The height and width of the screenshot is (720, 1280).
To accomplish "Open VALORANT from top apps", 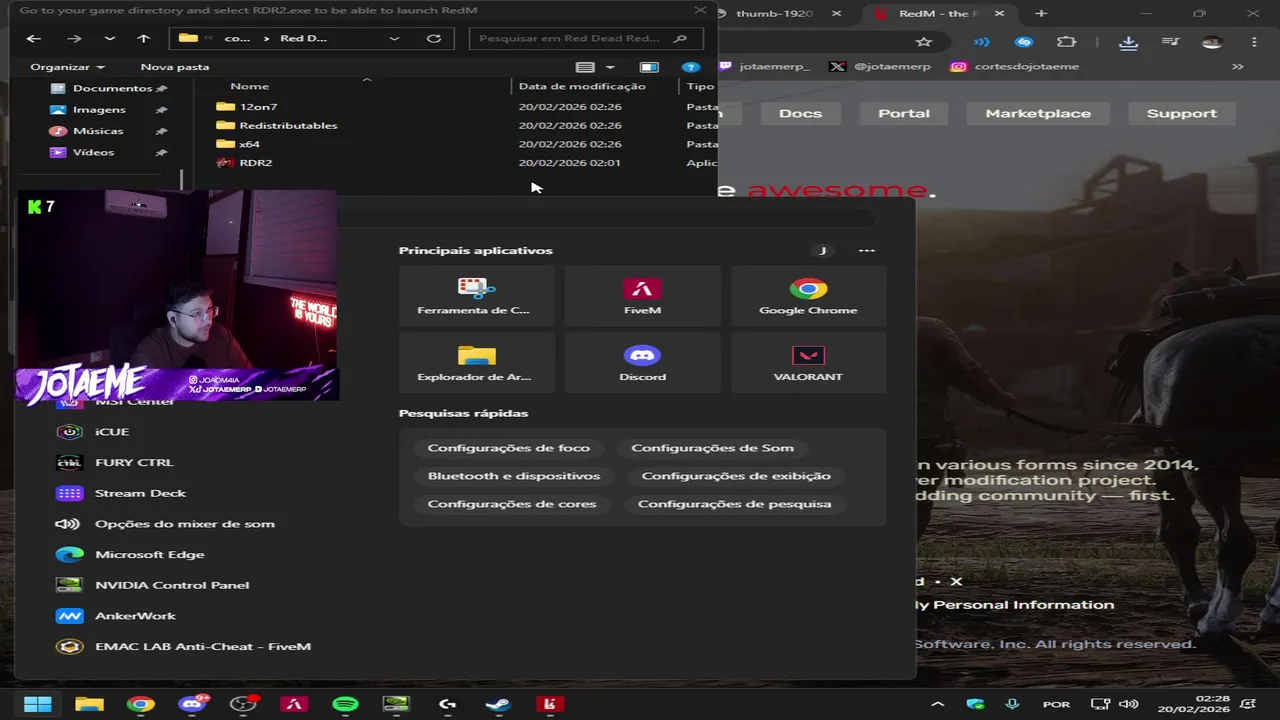I will coord(808,363).
